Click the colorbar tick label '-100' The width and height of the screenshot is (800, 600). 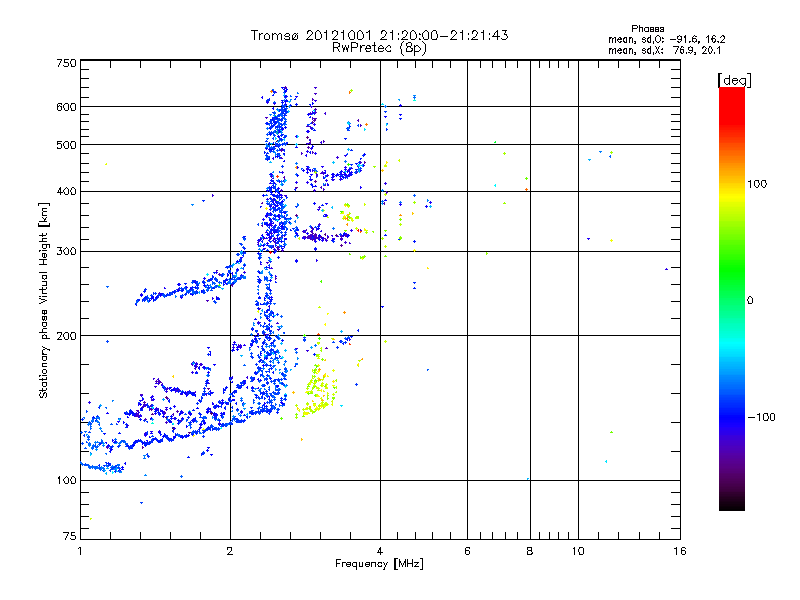(x=761, y=417)
